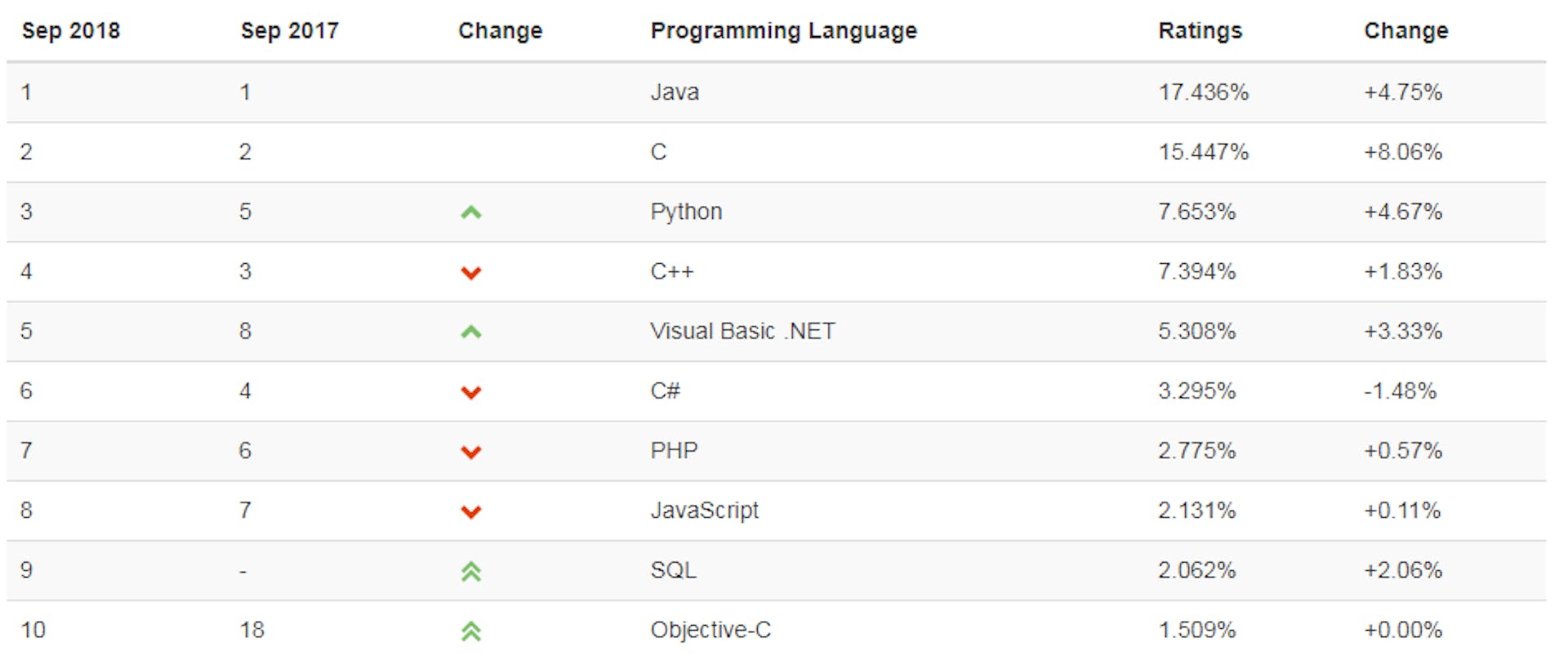Click the Sep 2018 rank 9 cell

coord(27,570)
